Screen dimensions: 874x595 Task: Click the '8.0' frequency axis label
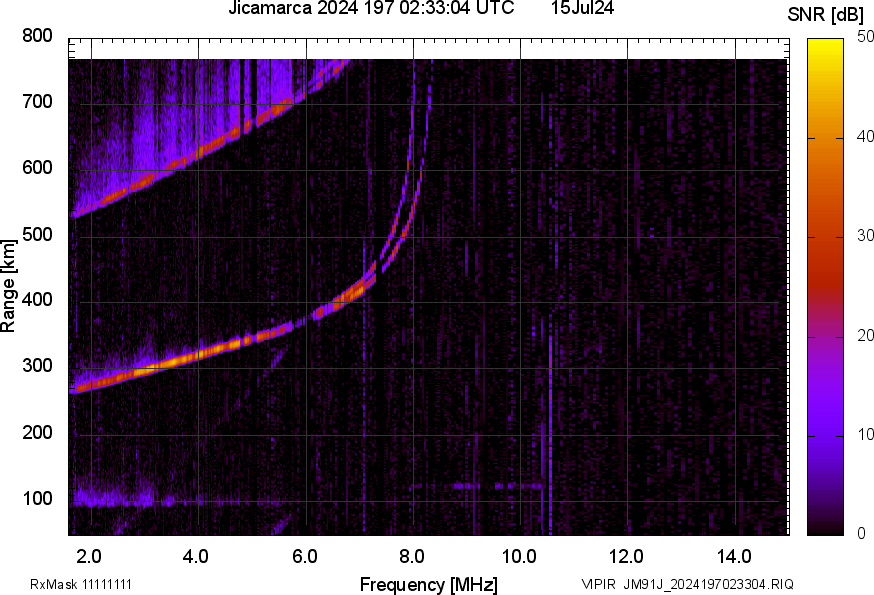(411, 557)
